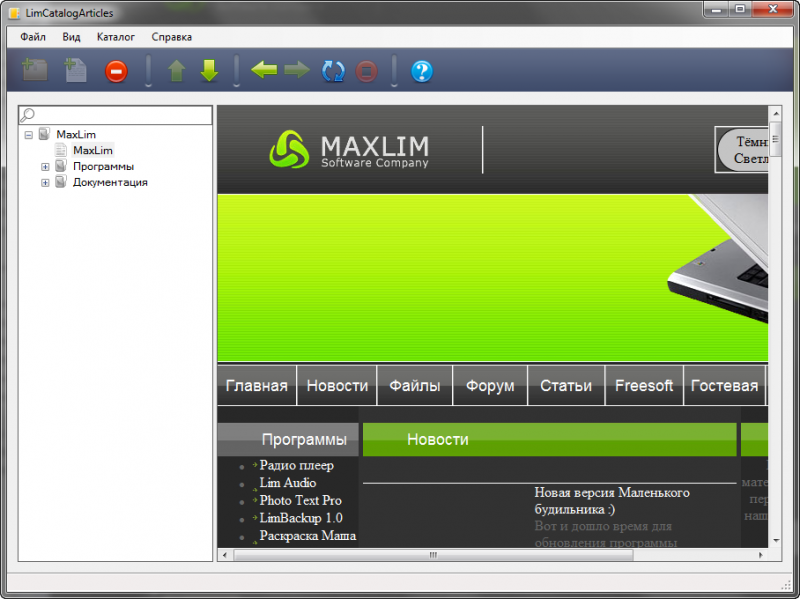
Task: Click the MaxLim root catalog icon
Action: (x=44, y=134)
